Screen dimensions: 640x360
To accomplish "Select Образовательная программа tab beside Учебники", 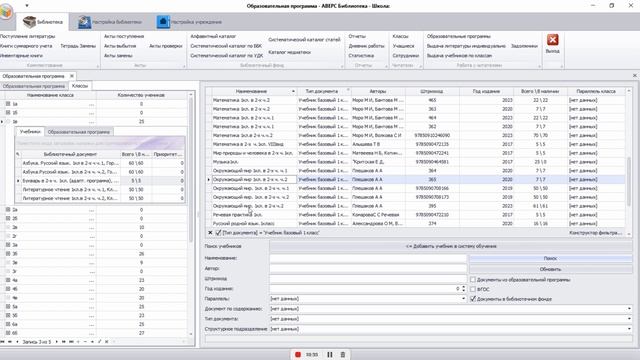I will (x=78, y=132).
